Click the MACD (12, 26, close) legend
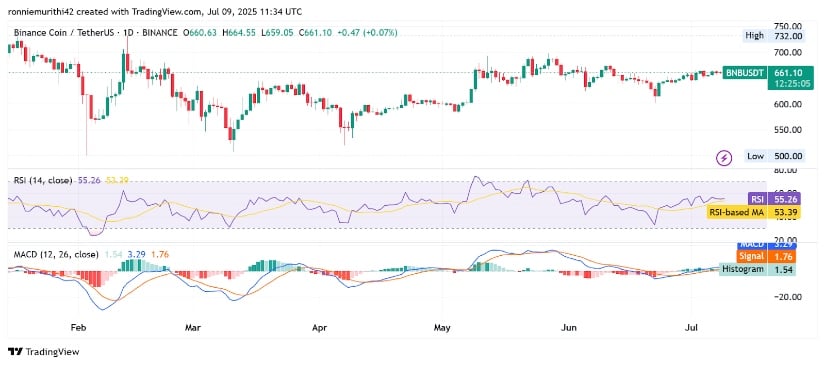Viewport: 825px width, 365px height. tap(56, 255)
